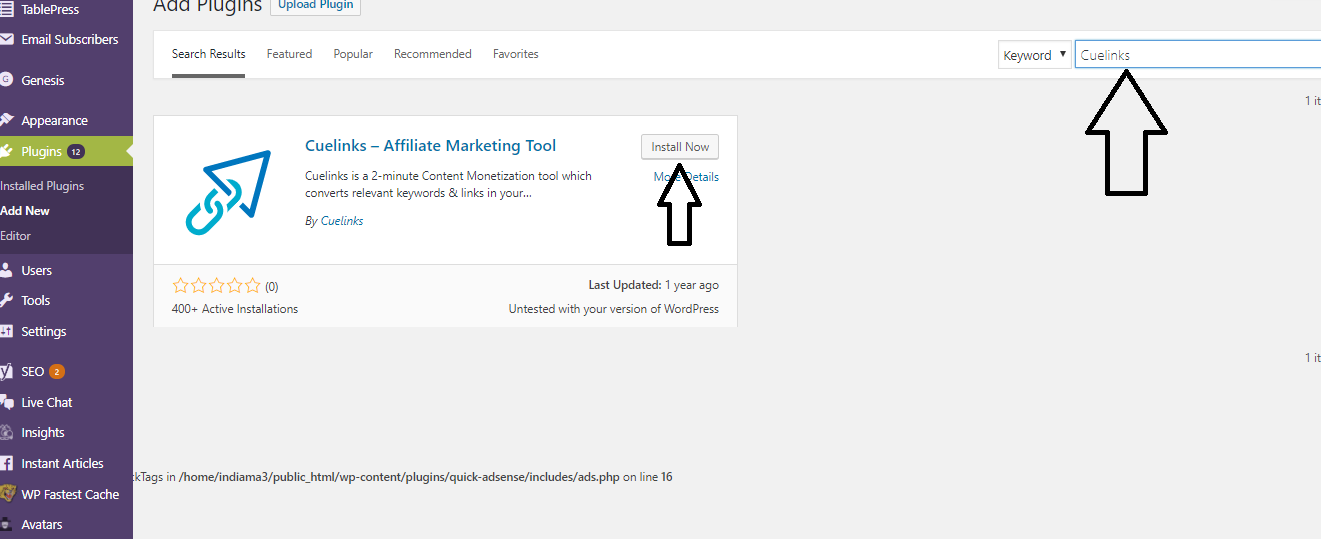1321x539 pixels.
Task: Click the Add Plugins page heading
Action: 207,6
